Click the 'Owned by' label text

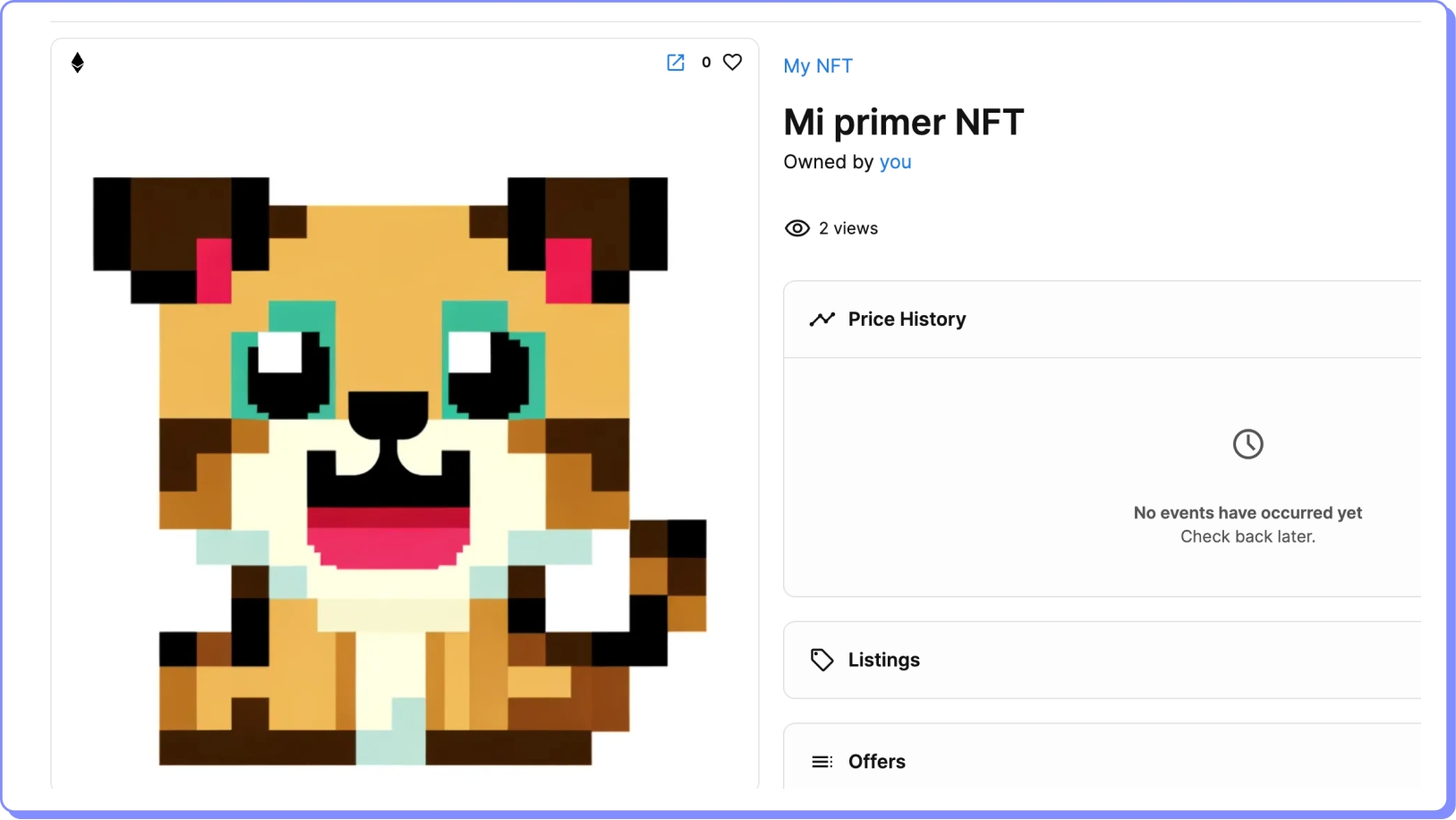(x=828, y=162)
